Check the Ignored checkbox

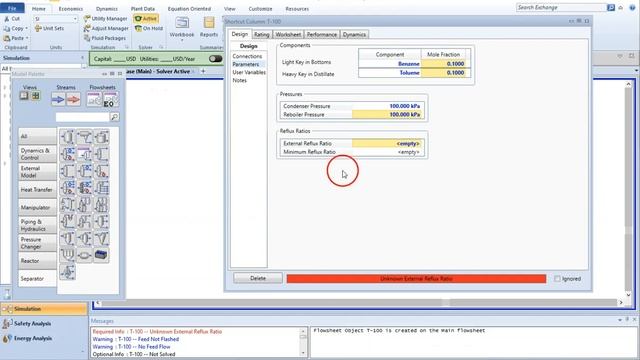point(557,279)
